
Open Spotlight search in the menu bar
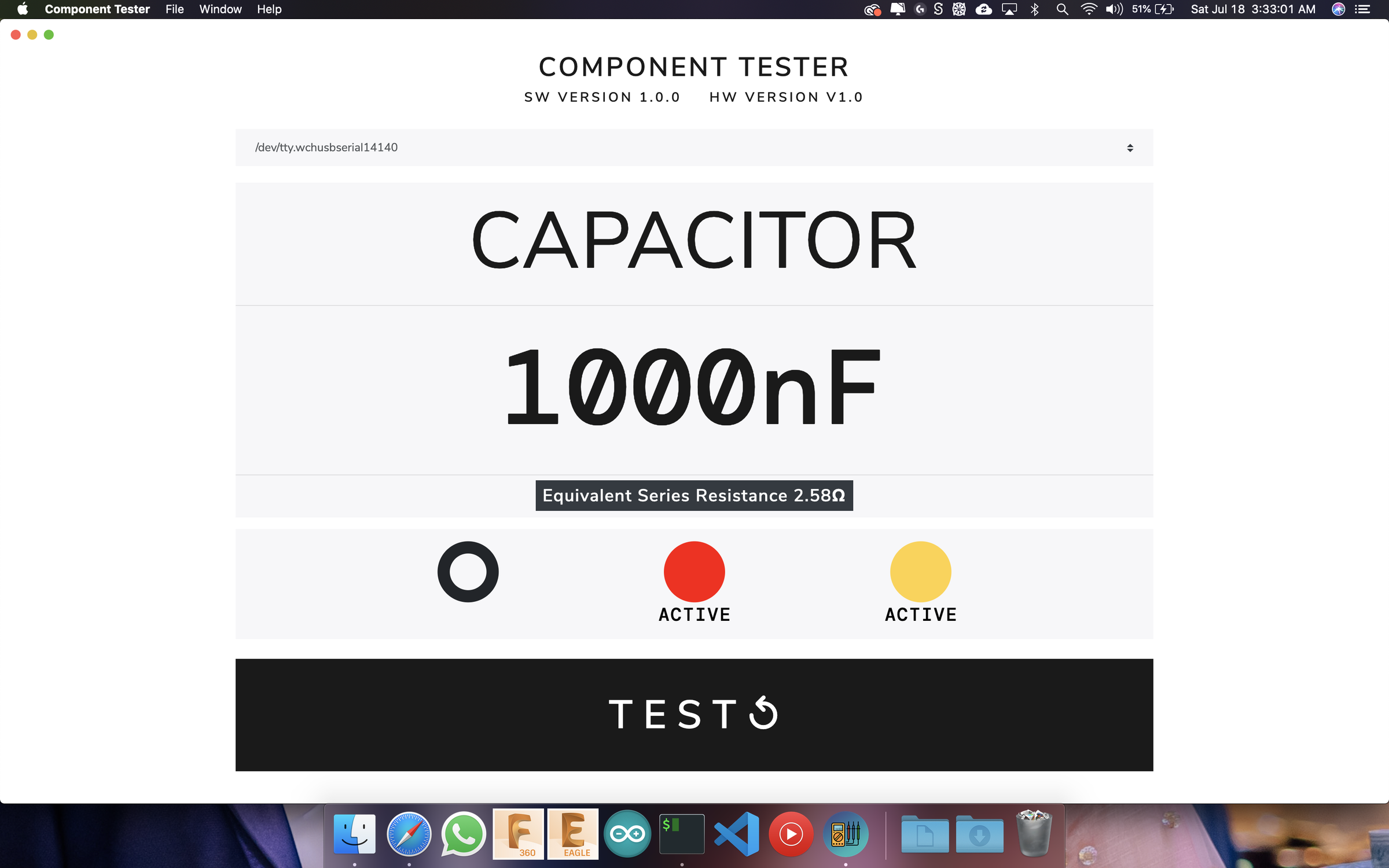coord(1062,9)
